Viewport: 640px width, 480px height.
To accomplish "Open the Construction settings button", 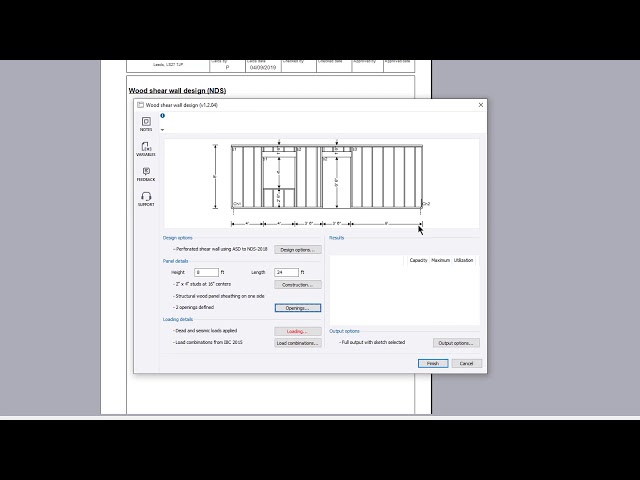I will click(x=298, y=284).
